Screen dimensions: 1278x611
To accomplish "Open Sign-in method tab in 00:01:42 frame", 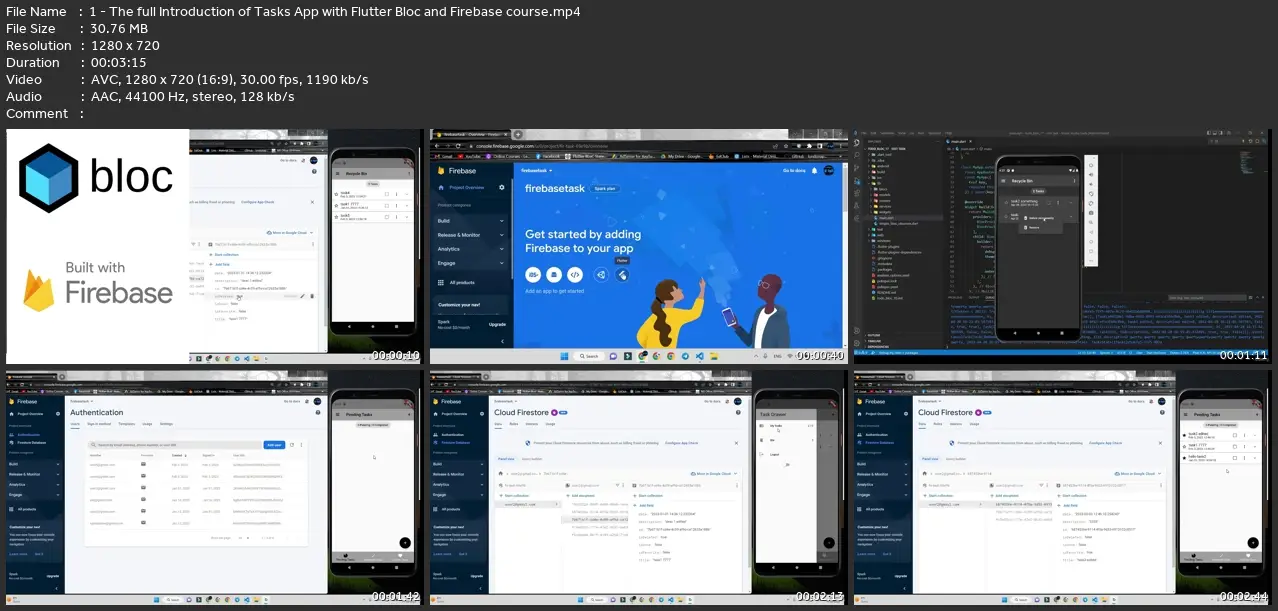I will (x=99, y=423).
